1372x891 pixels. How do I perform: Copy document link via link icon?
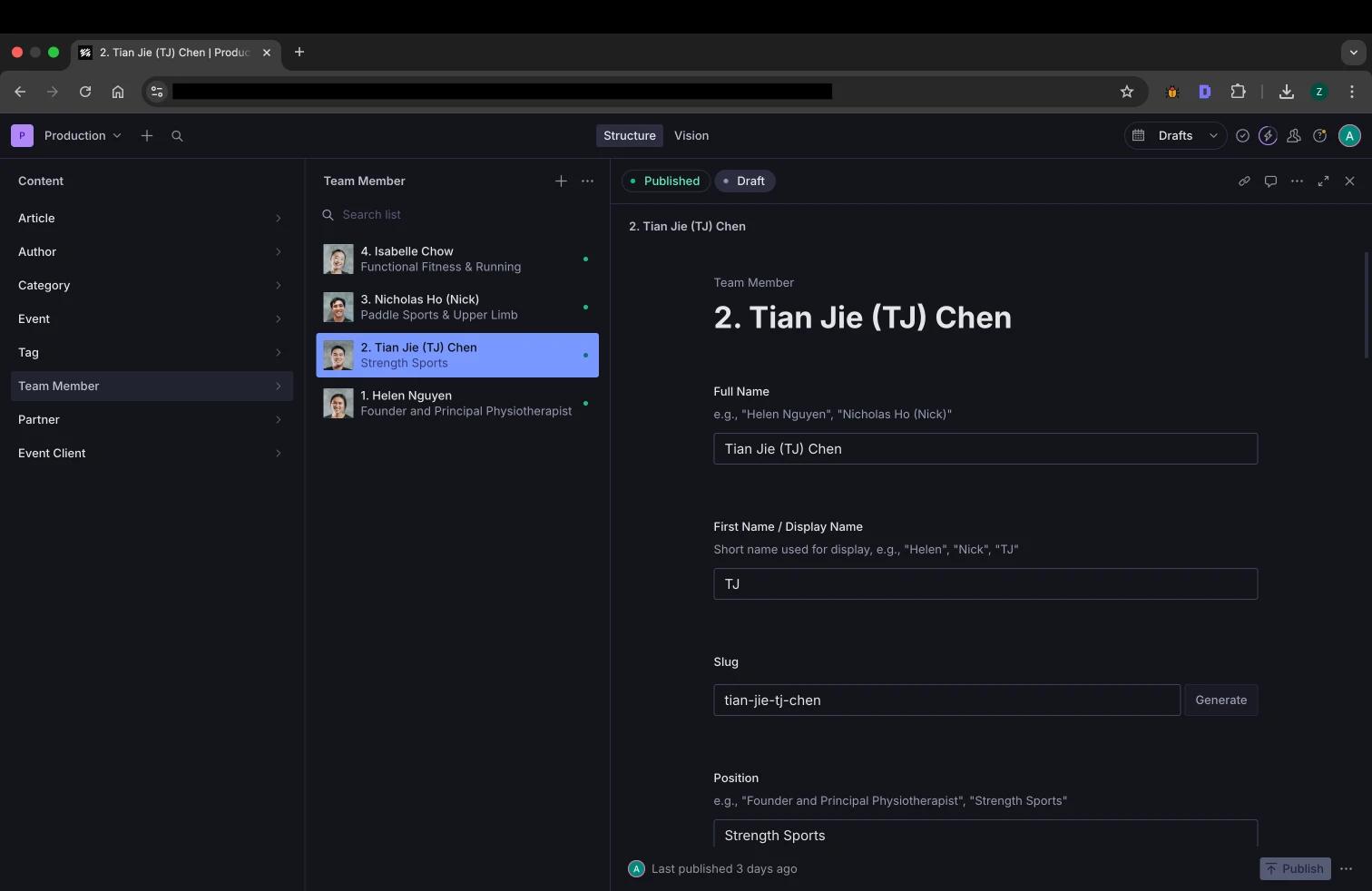[x=1244, y=181]
